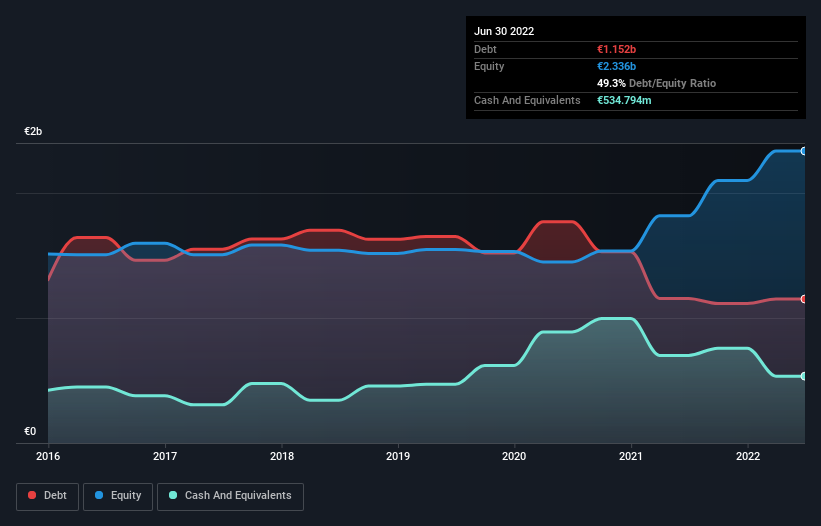Click the 2019 x-axis label
821x526 pixels.
[398, 456]
